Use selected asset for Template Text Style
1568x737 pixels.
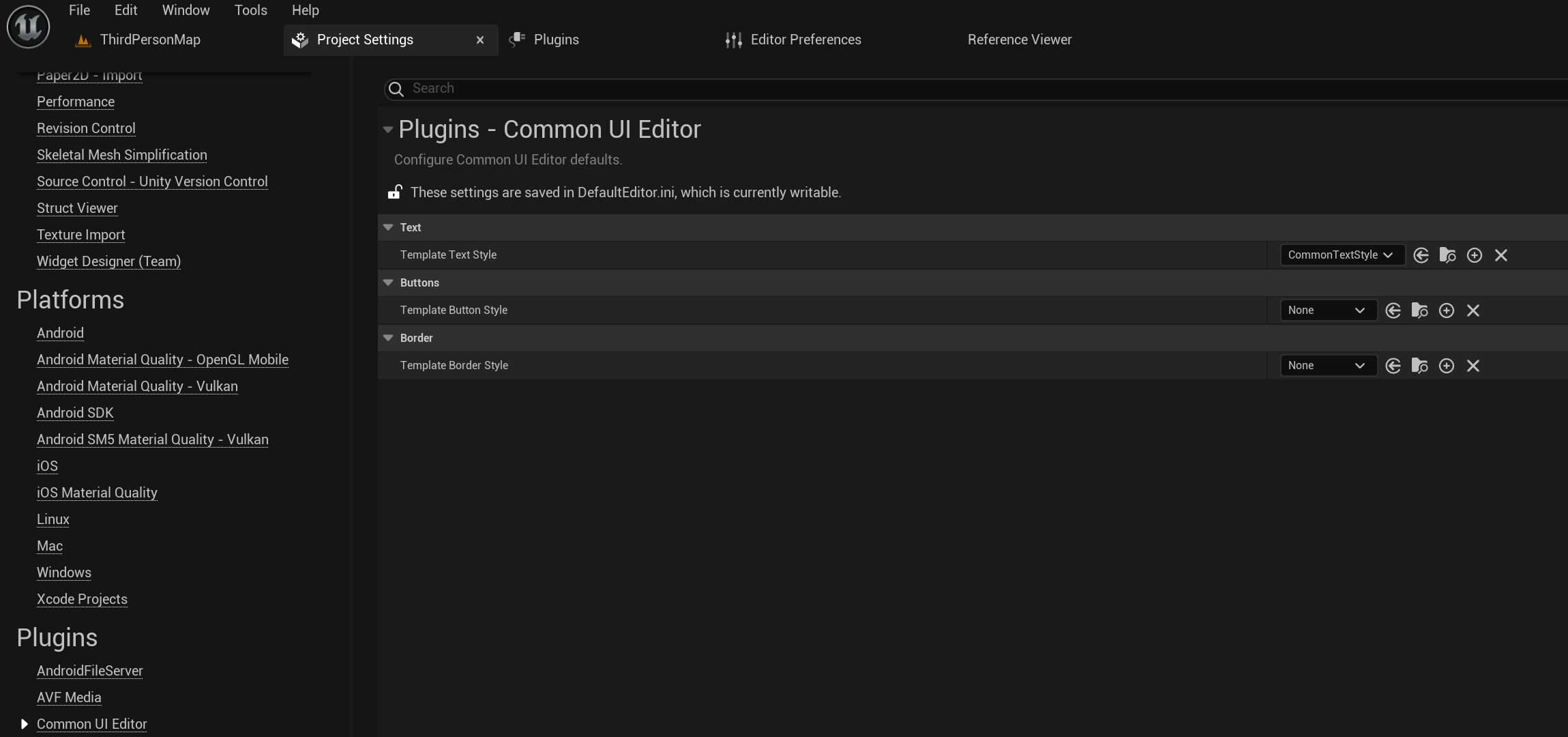tap(1421, 255)
